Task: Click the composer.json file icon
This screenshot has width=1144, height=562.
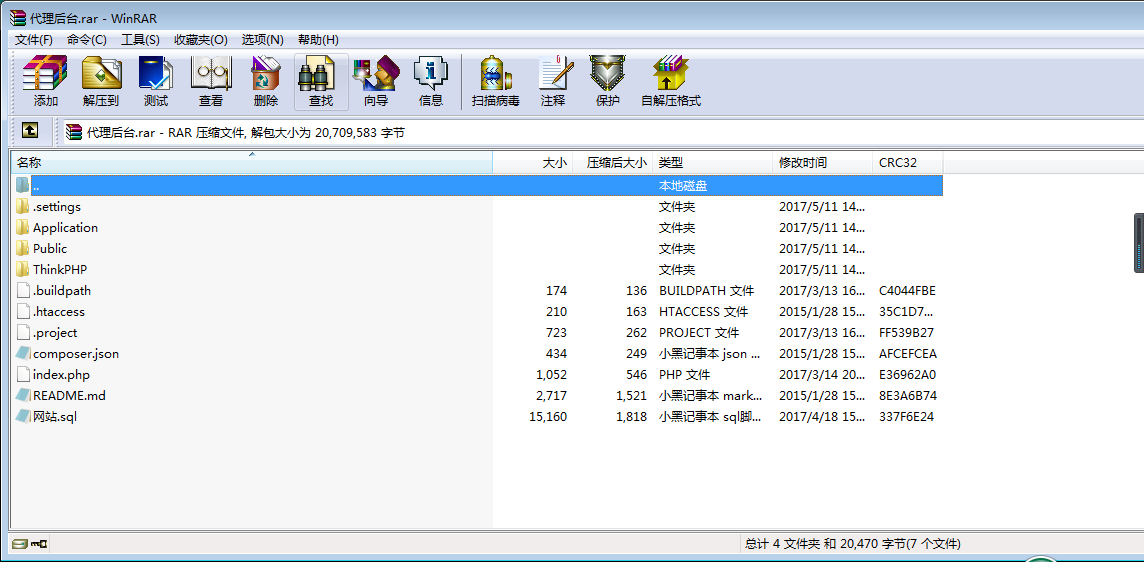Action: [x=23, y=354]
